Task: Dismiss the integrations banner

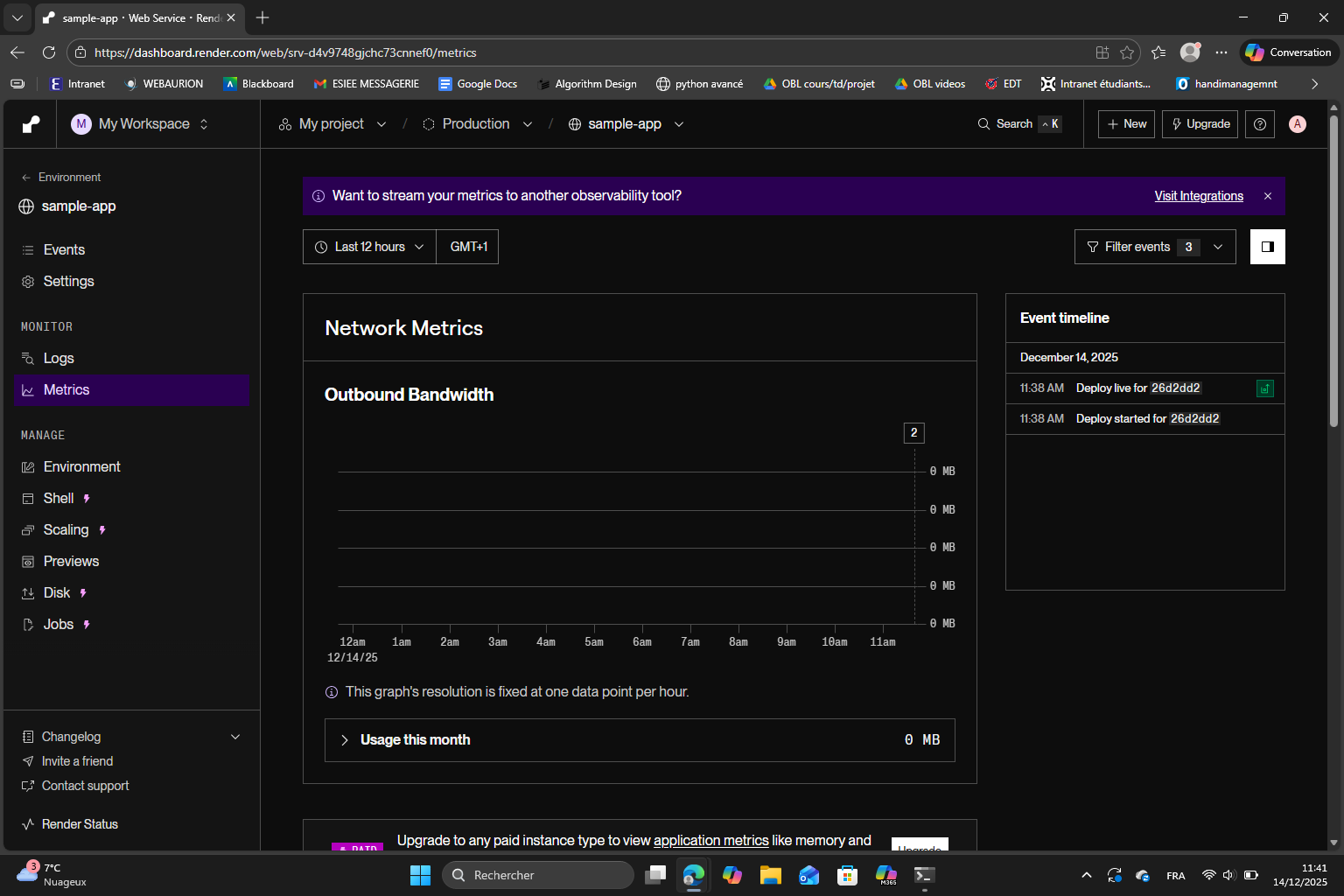Action: [x=1268, y=196]
